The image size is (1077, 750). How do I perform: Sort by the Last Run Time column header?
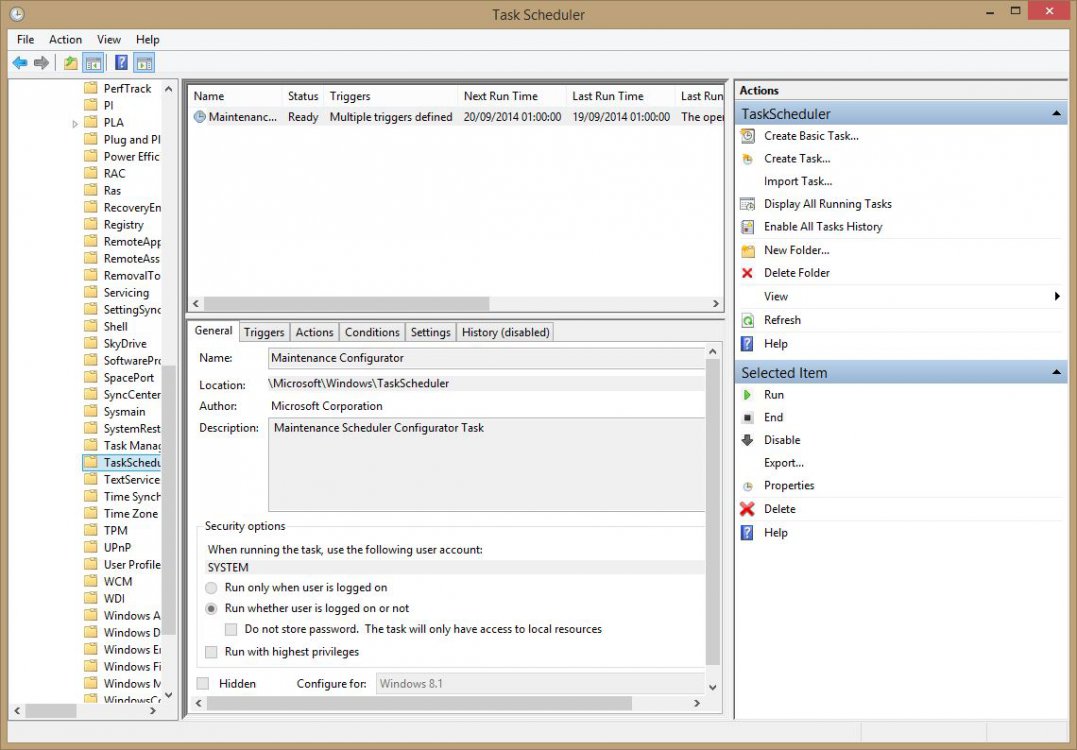click(x=620, y=96)
